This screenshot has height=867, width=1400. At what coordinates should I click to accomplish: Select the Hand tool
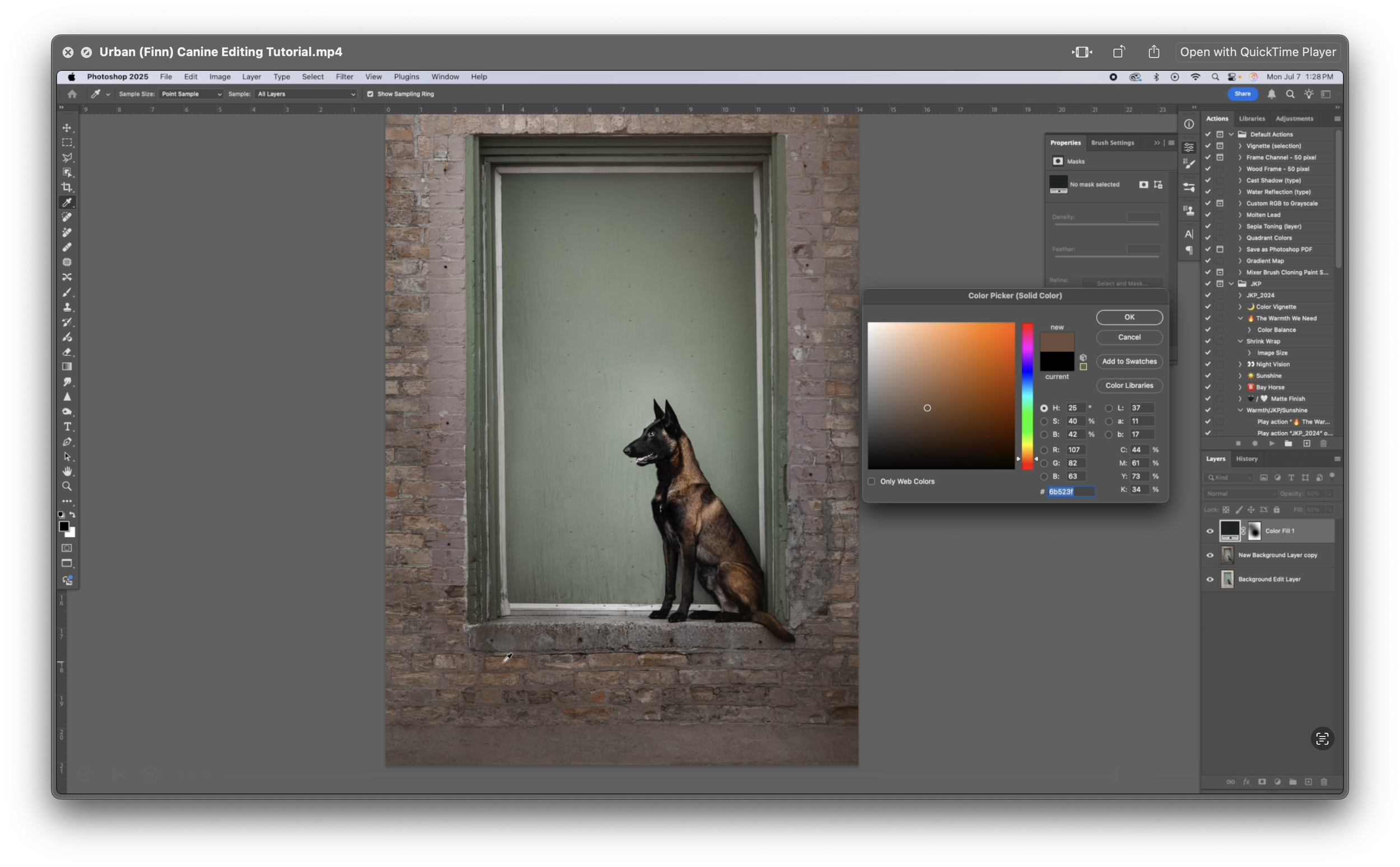click(x=67, y=471)
